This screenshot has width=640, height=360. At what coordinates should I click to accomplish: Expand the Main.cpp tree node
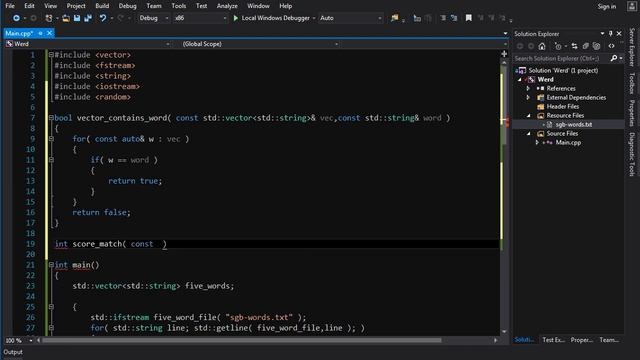(537, 142)
